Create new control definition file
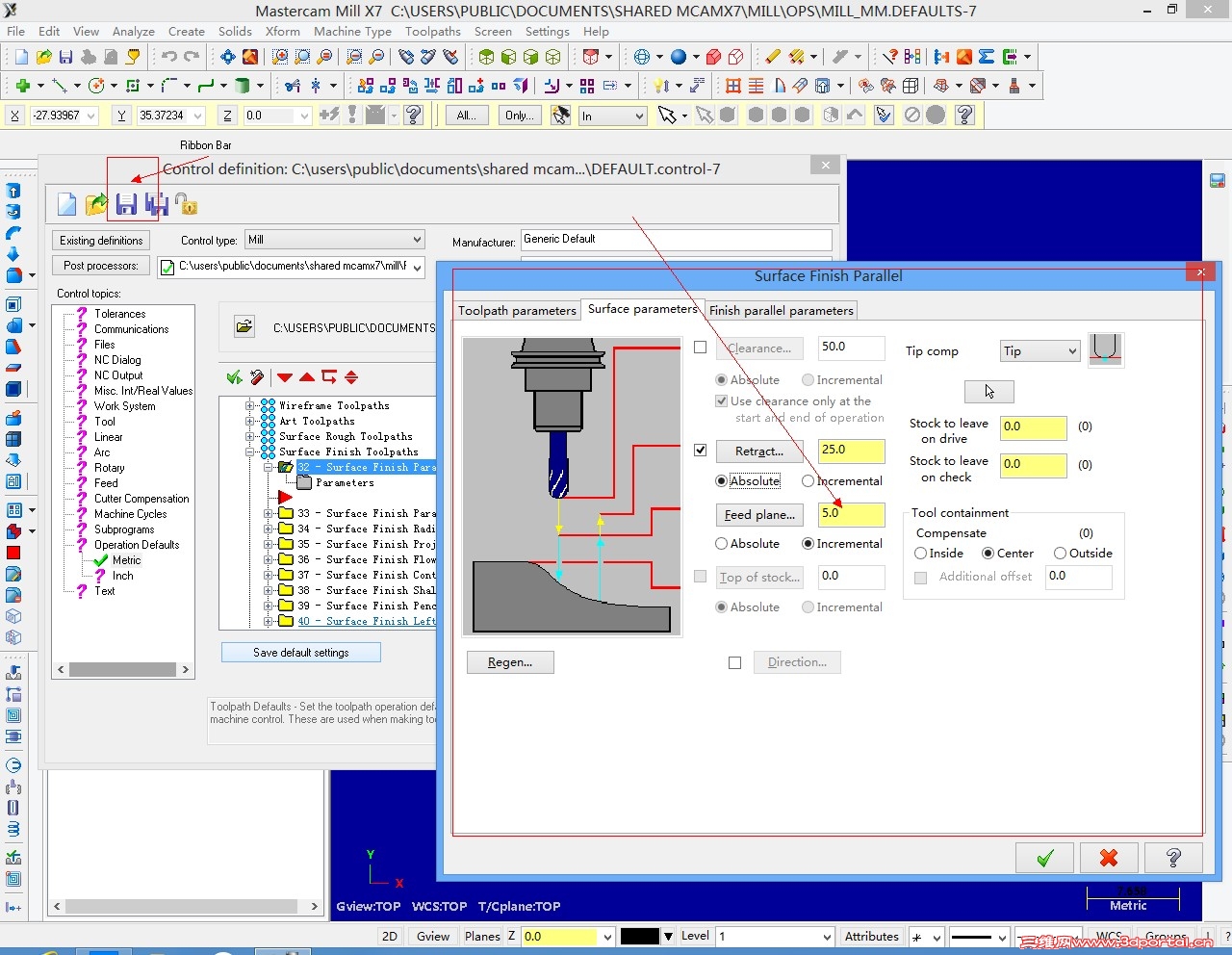1232x955 pixels. point(66,204)
